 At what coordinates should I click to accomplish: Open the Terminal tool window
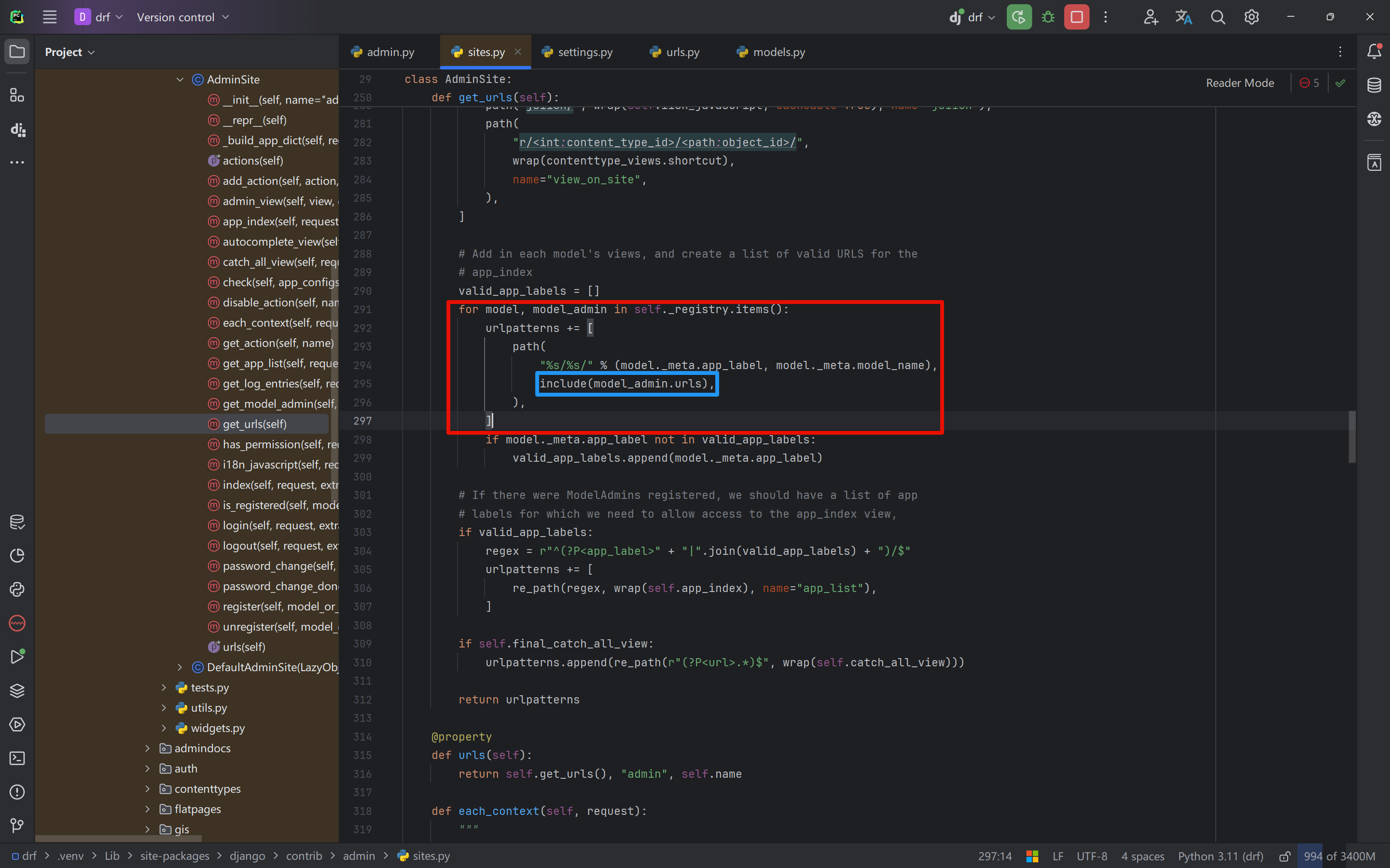coord(17,758)
